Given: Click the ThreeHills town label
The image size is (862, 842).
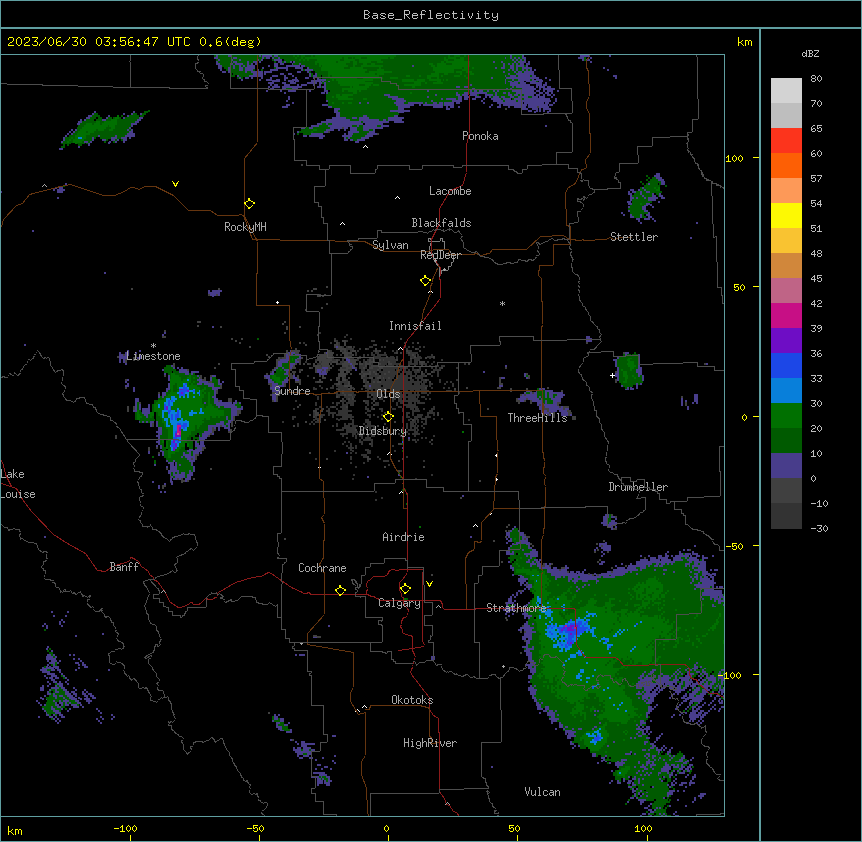Looking at the screenshot, I should 537,418.
